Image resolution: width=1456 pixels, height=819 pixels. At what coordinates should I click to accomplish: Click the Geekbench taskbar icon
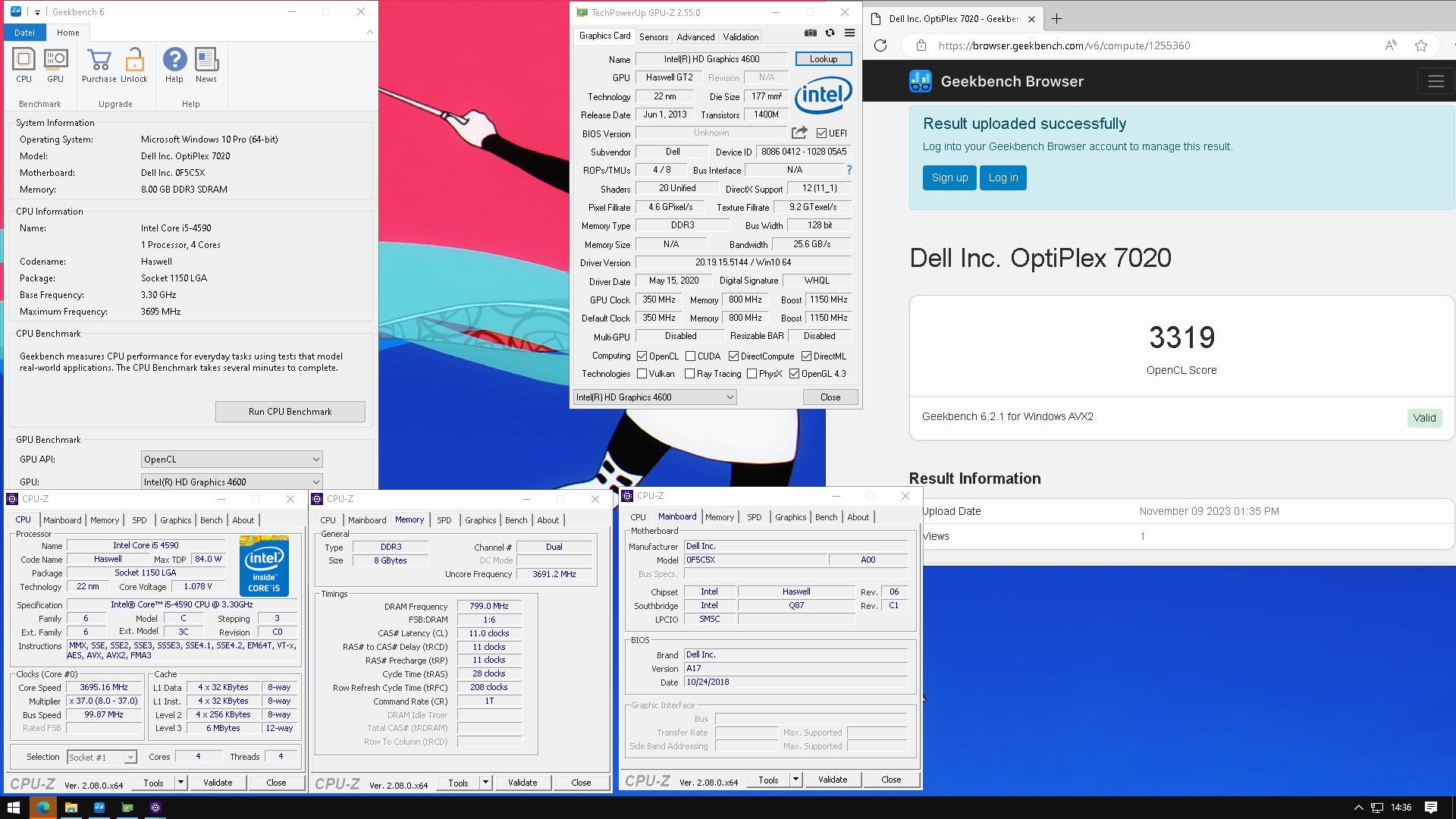coord(99,808)
